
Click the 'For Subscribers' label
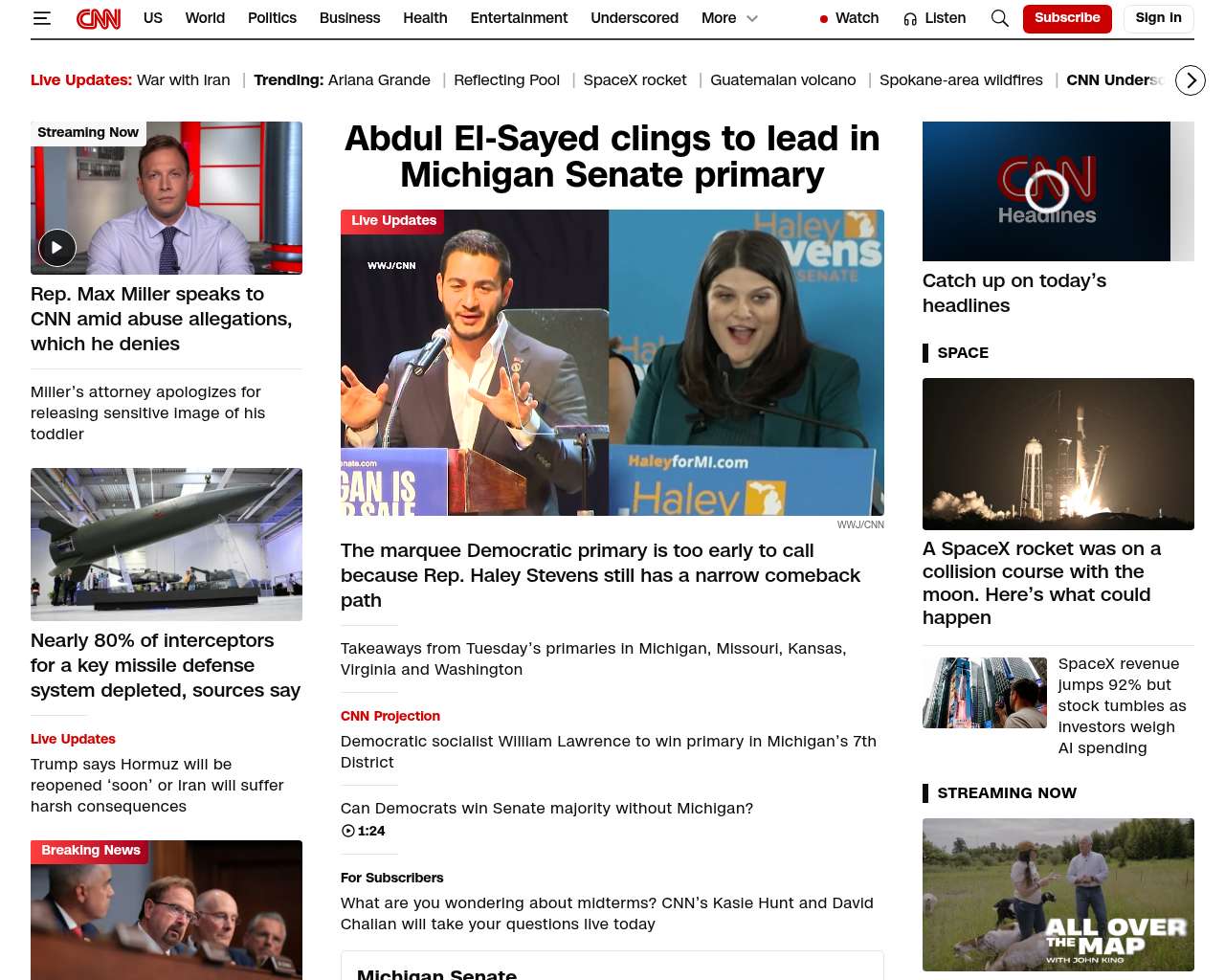[392, 878]
